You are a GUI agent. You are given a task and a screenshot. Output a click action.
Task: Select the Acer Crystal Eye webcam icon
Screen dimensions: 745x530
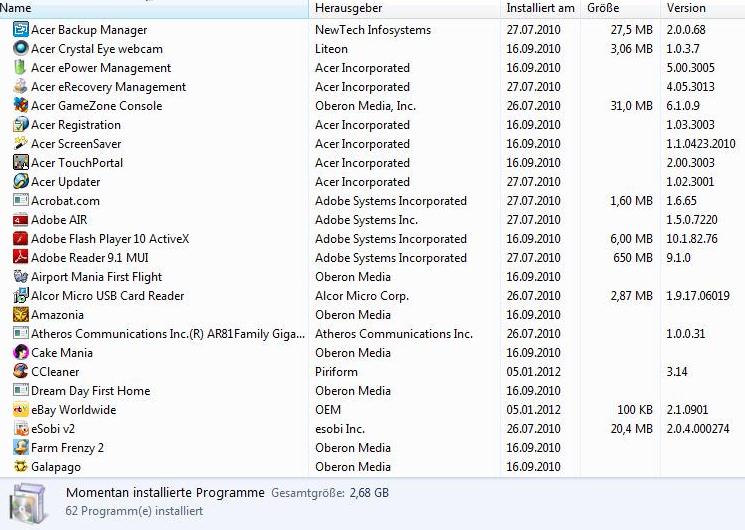[x=21, y=49]
